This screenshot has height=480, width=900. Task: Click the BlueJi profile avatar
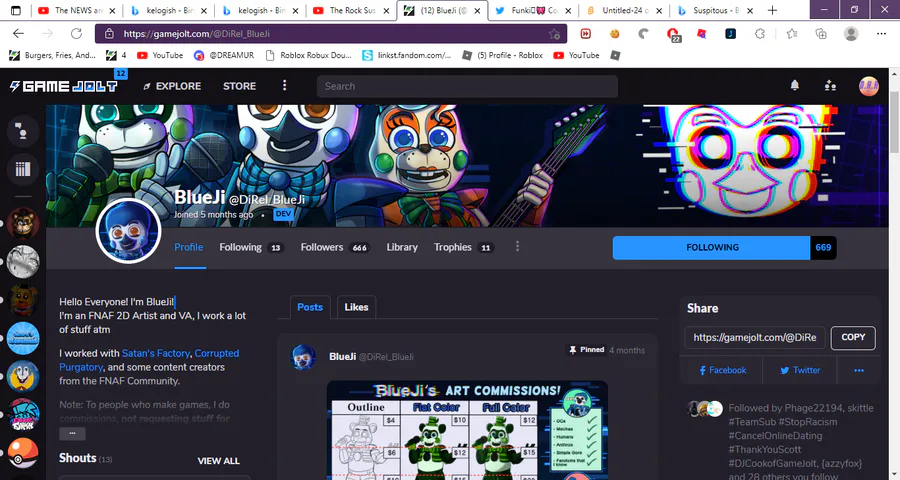[x=129, y=231]
